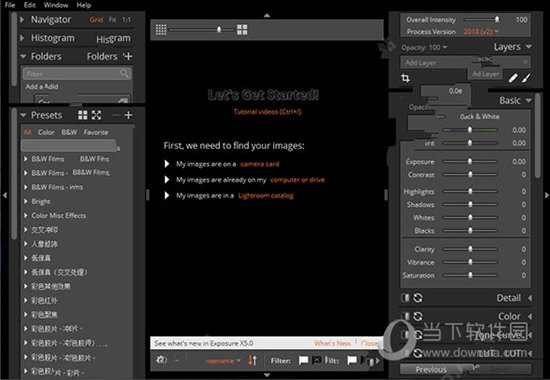Open the Window menu
The width and height of the screenshot is (550, 380).
[x=56, y=5]
